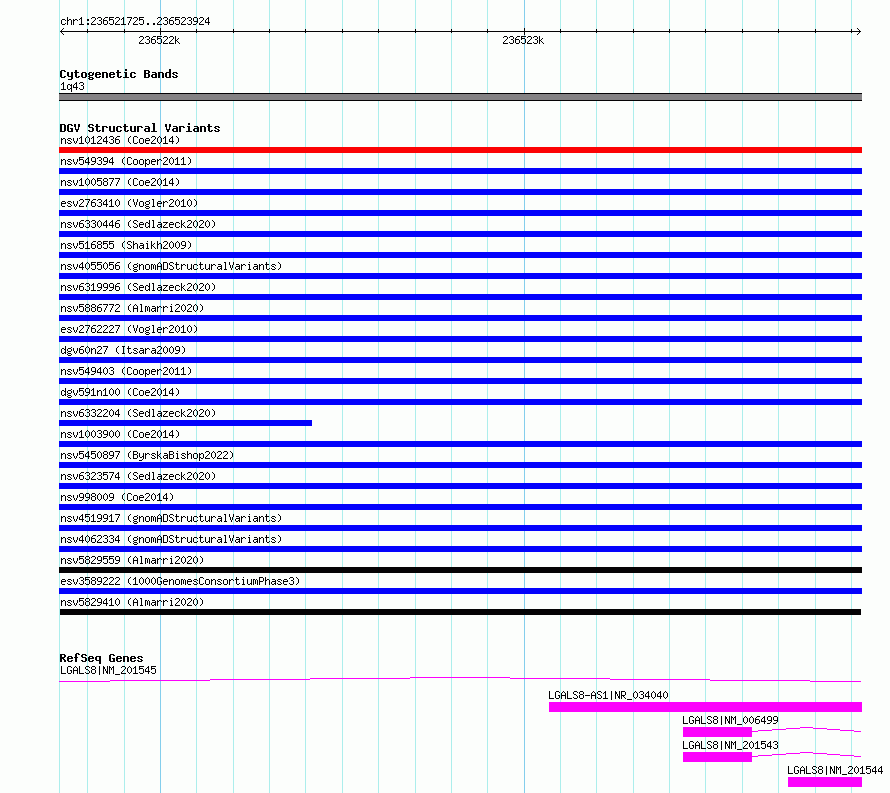Click the 236523k ruler position label
This screenshot has height=793, width=890.
(x=523, y=40)
